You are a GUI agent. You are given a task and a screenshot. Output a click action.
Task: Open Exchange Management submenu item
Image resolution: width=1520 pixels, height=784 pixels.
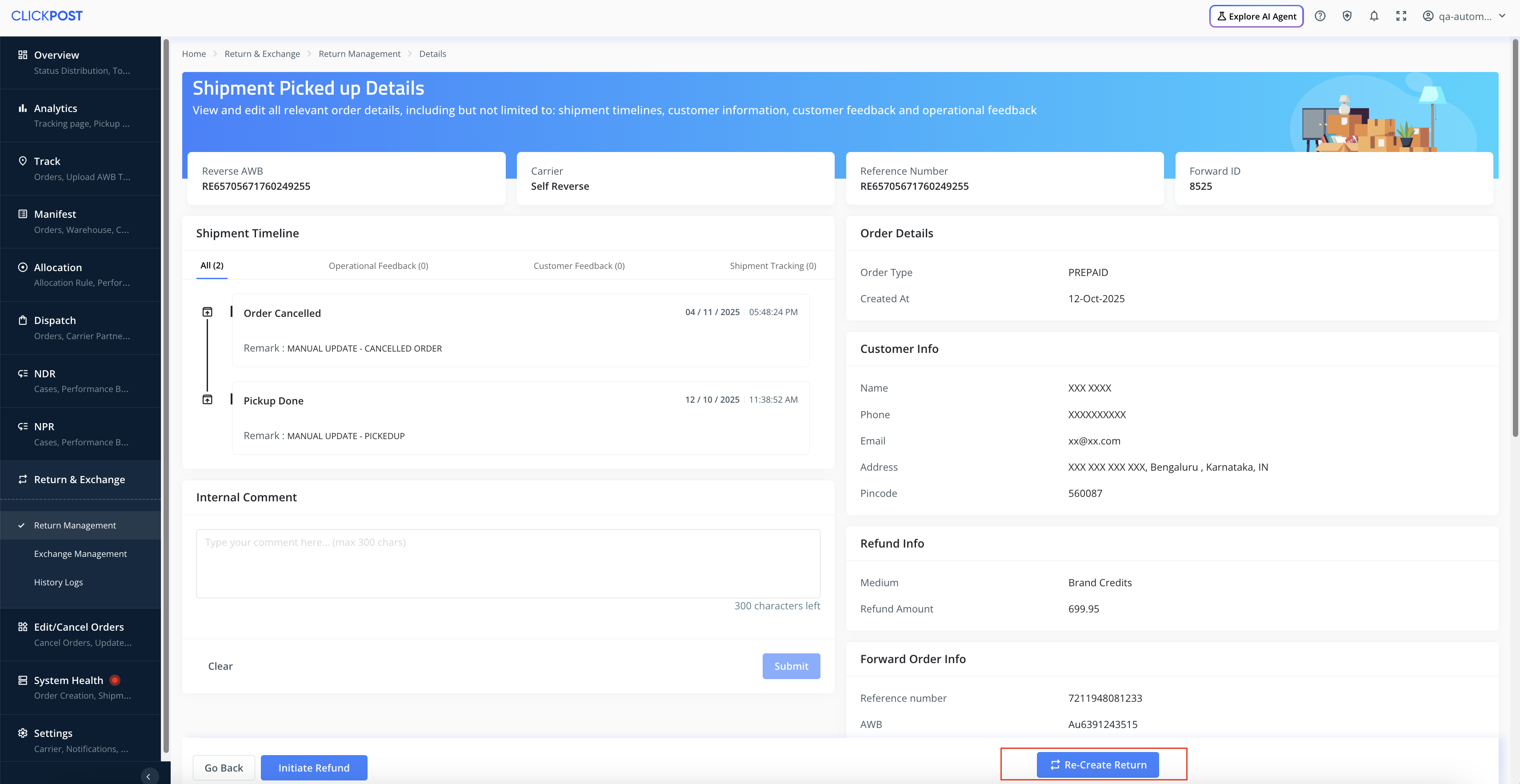80,553
